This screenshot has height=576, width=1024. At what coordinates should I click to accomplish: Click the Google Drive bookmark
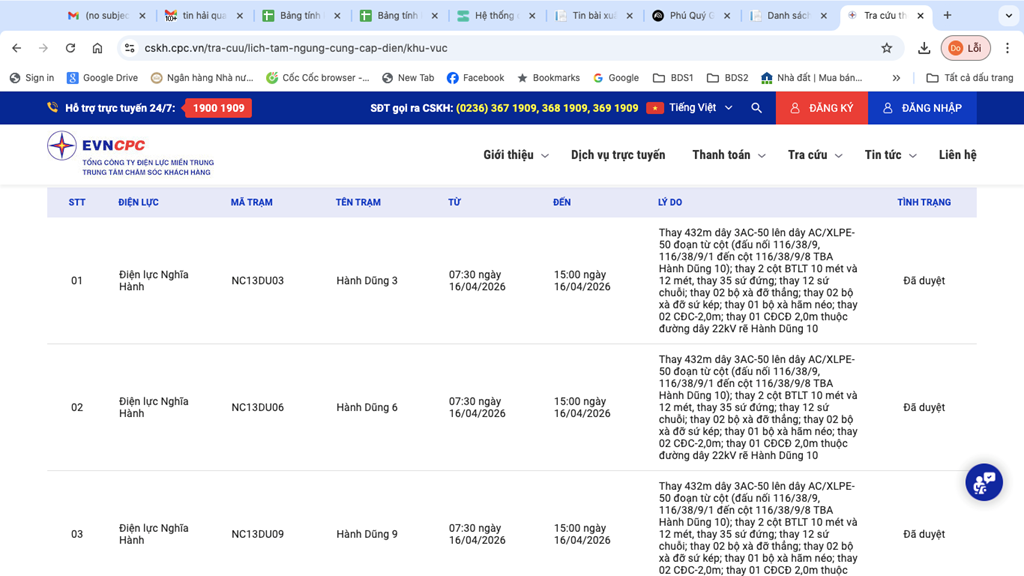pos(102,78)
